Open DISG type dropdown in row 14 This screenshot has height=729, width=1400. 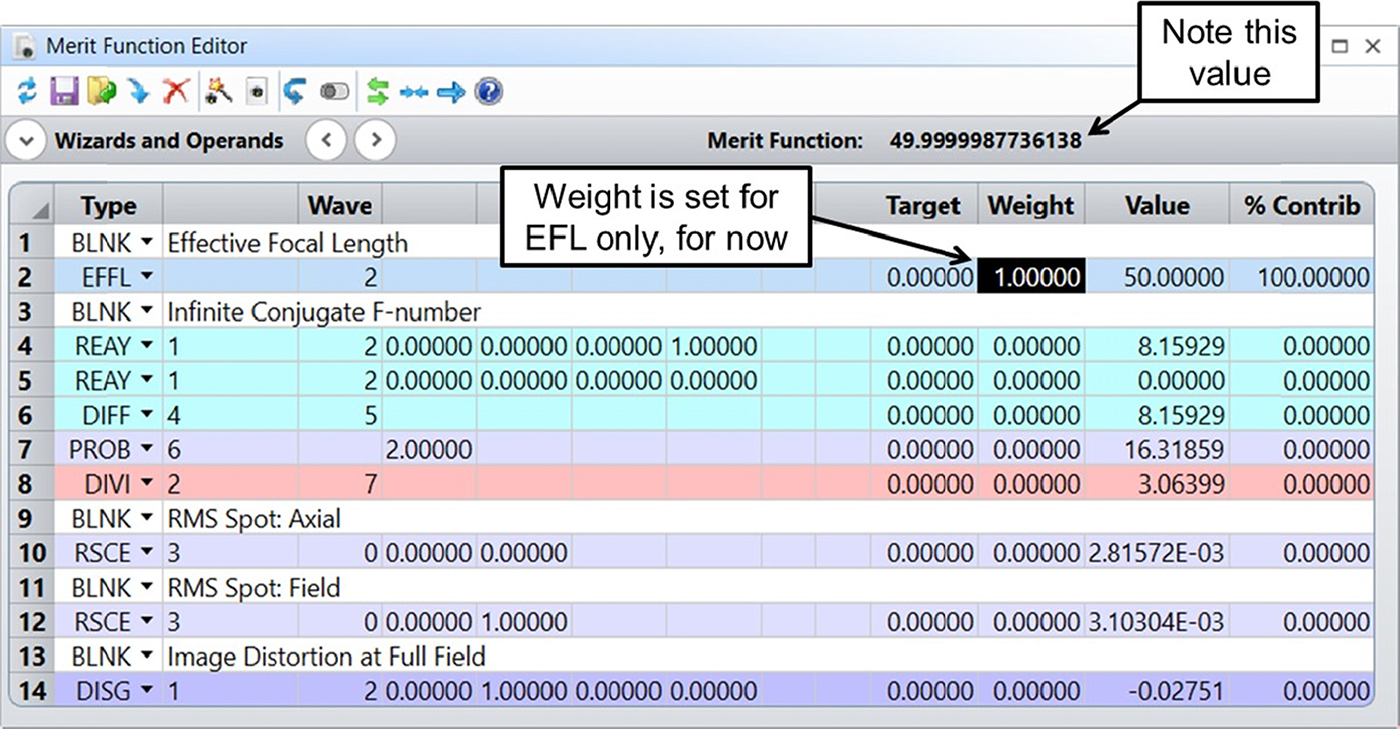tap(148, 690)
